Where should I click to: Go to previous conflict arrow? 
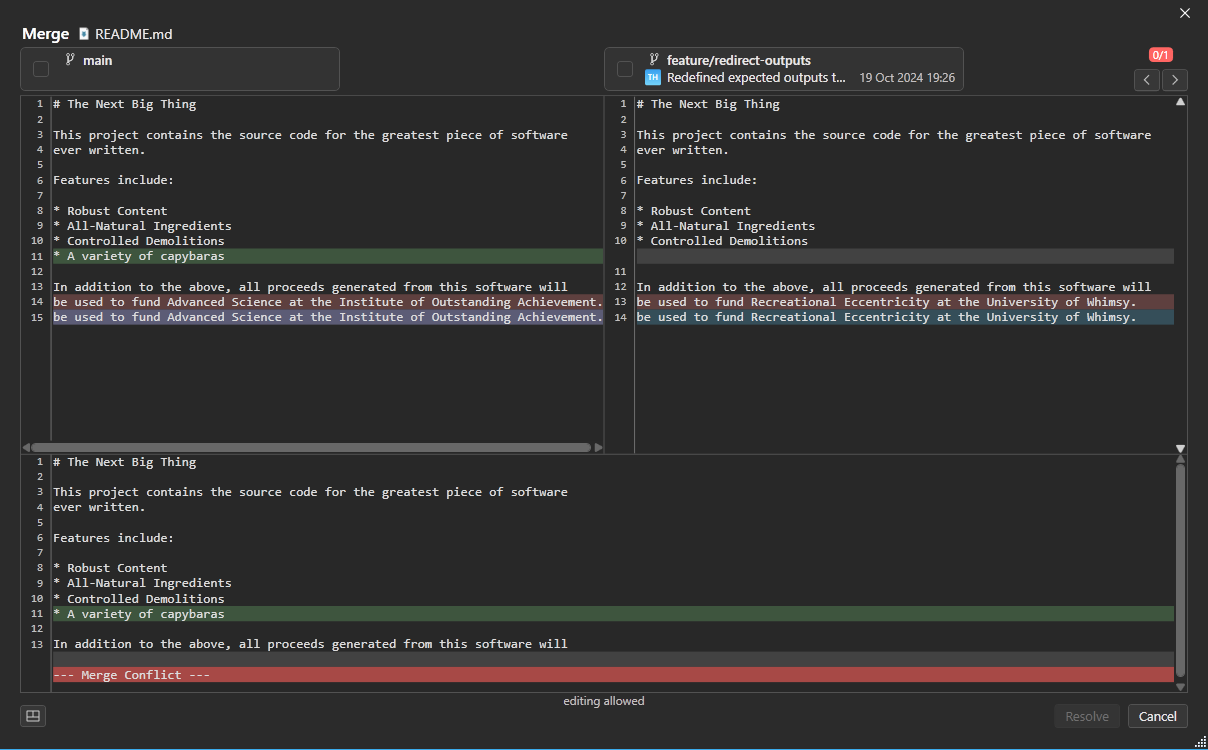1147,80
